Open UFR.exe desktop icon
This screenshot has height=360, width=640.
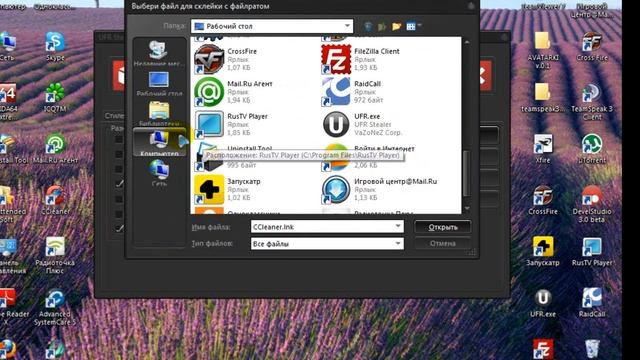(542, 302)
